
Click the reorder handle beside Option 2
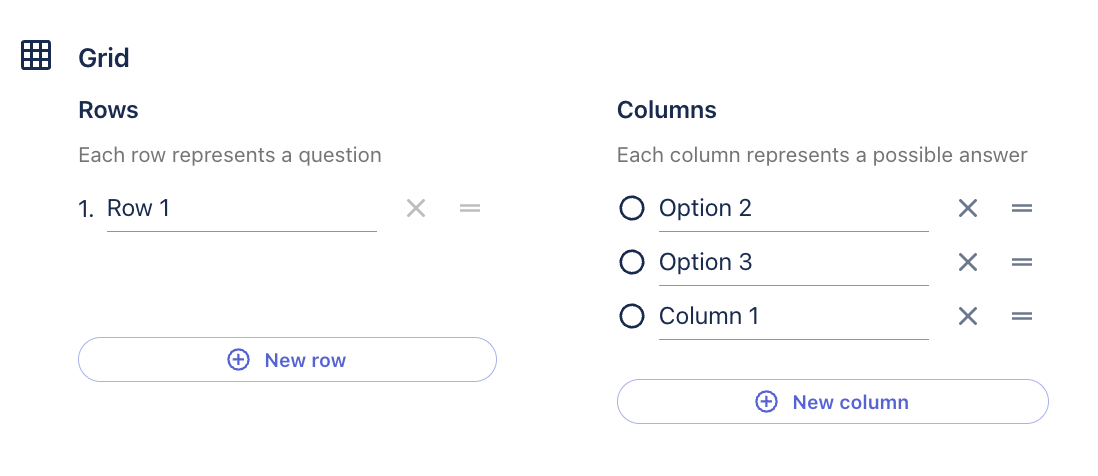(x=1021, y=208)
